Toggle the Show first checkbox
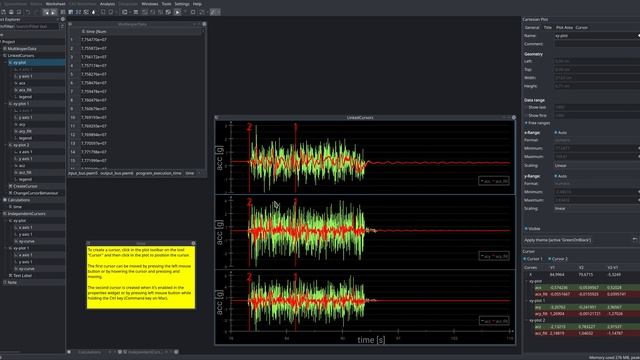This screenshot has width=640, height=360. point(526,116)
